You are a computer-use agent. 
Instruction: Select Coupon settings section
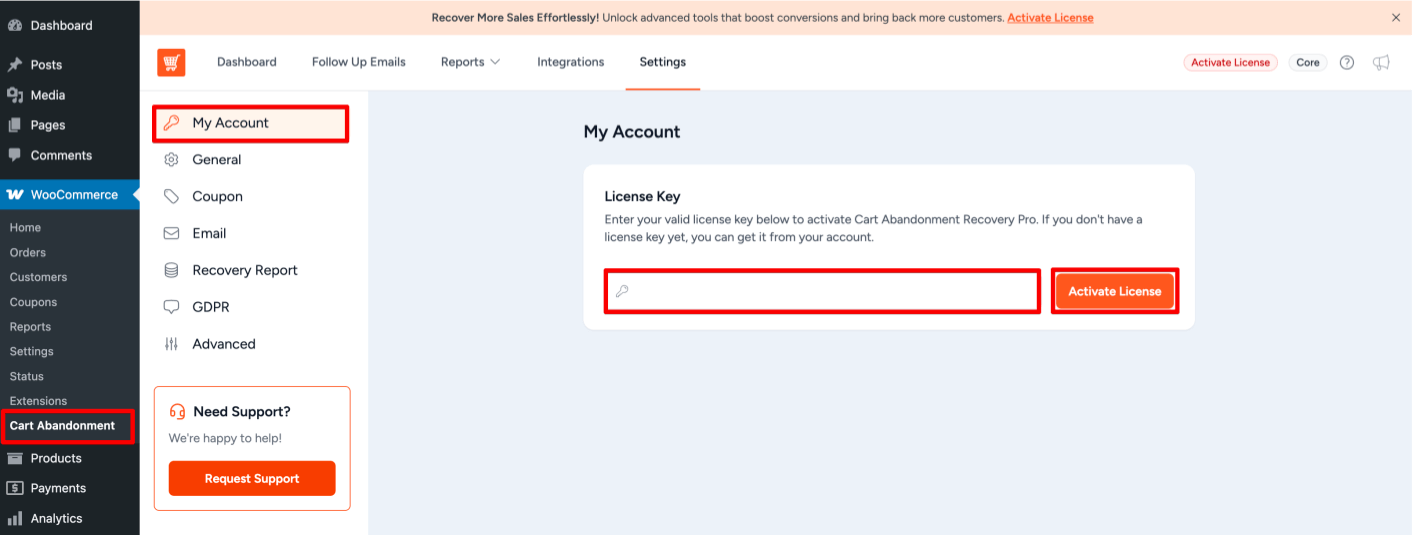[x=217, y=197]
